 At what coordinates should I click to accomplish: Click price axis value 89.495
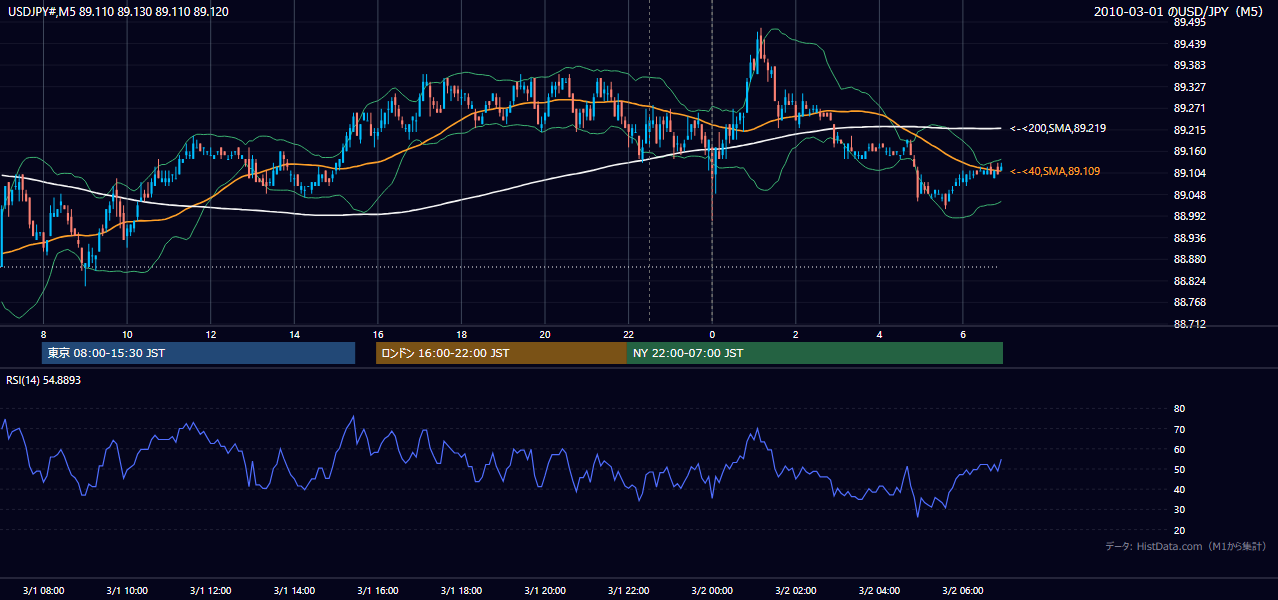click(1190, 22)
